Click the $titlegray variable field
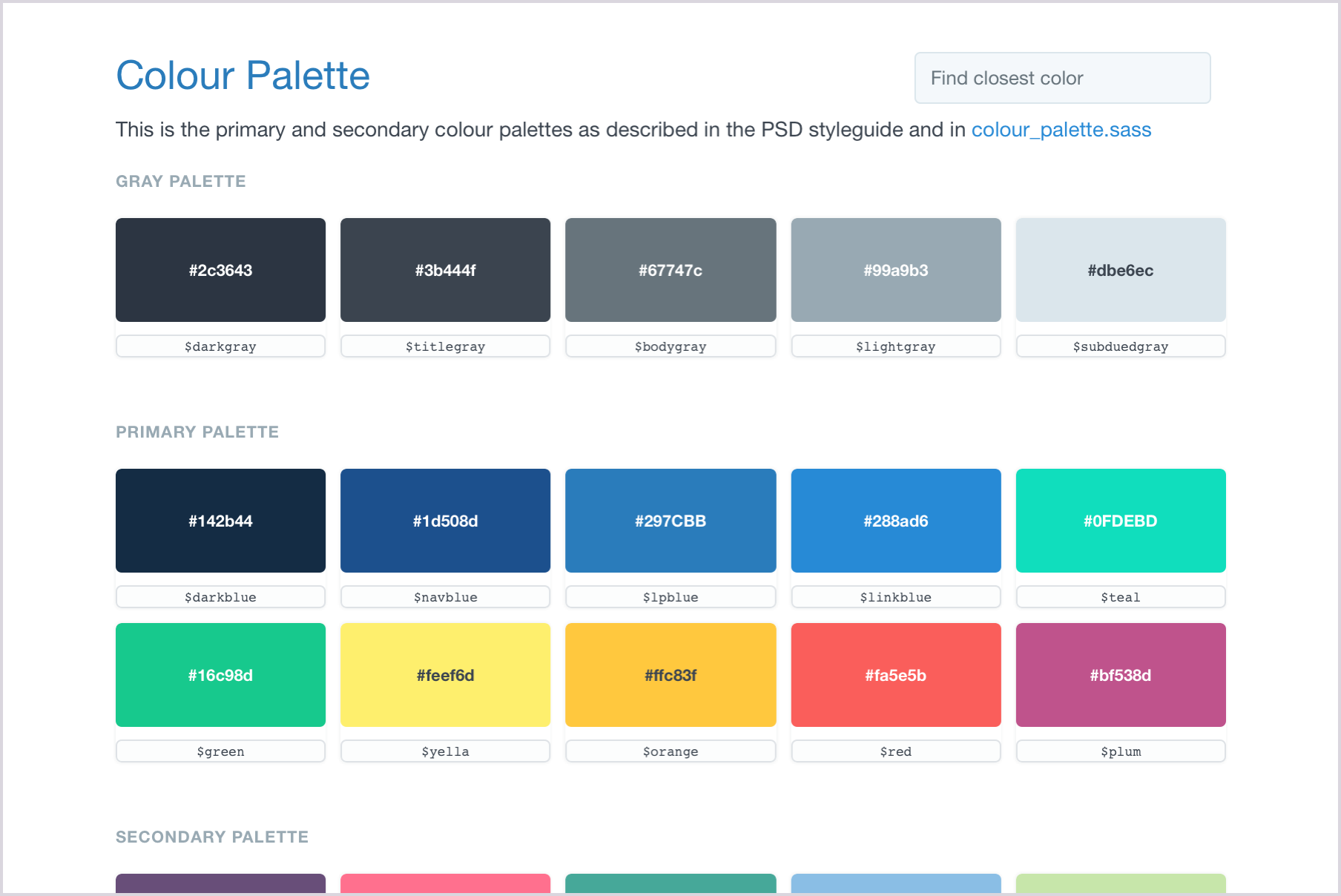1341x896 pixels. pyautogui.click(x=445, y=346)
